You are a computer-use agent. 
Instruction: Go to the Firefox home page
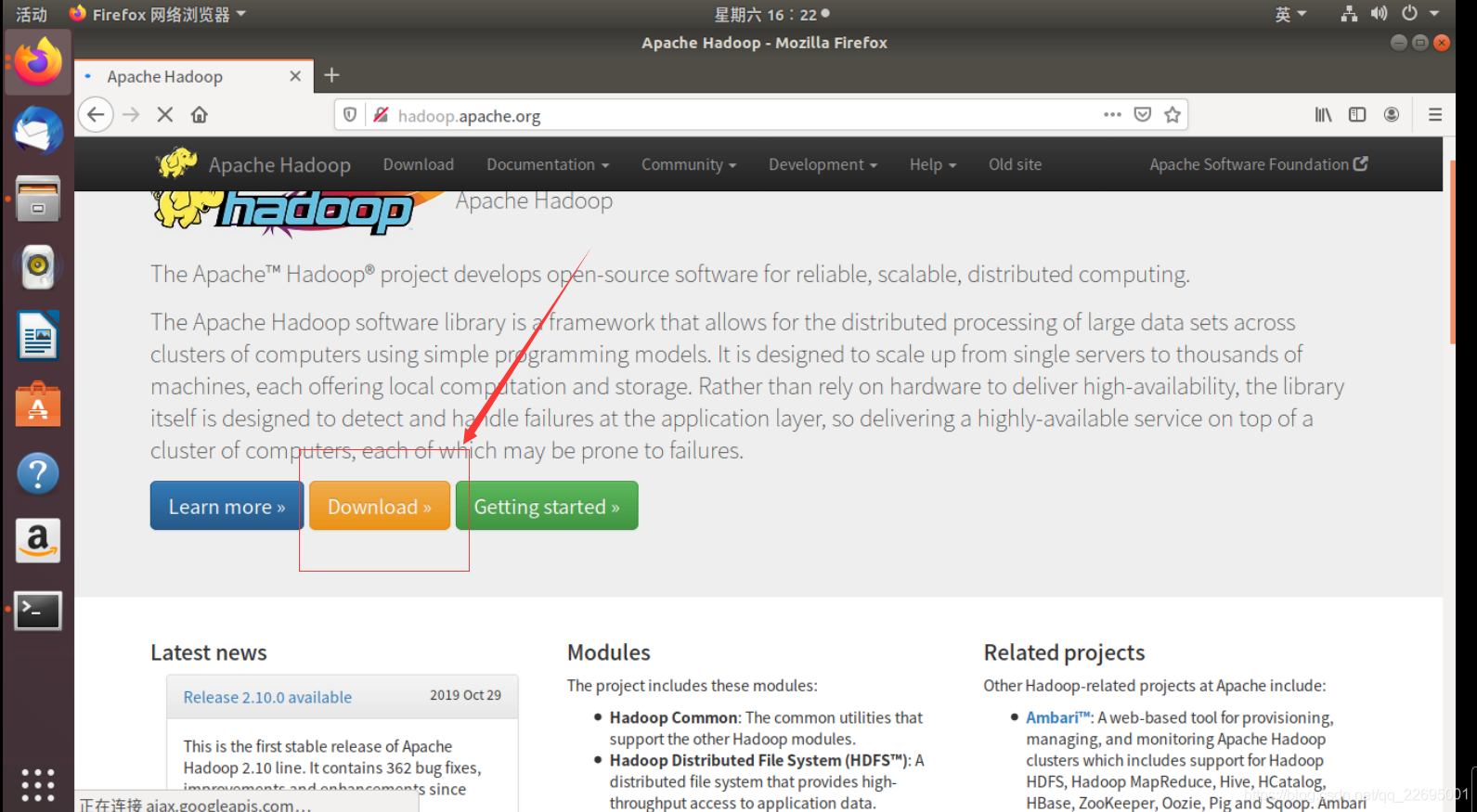[200, 114]
